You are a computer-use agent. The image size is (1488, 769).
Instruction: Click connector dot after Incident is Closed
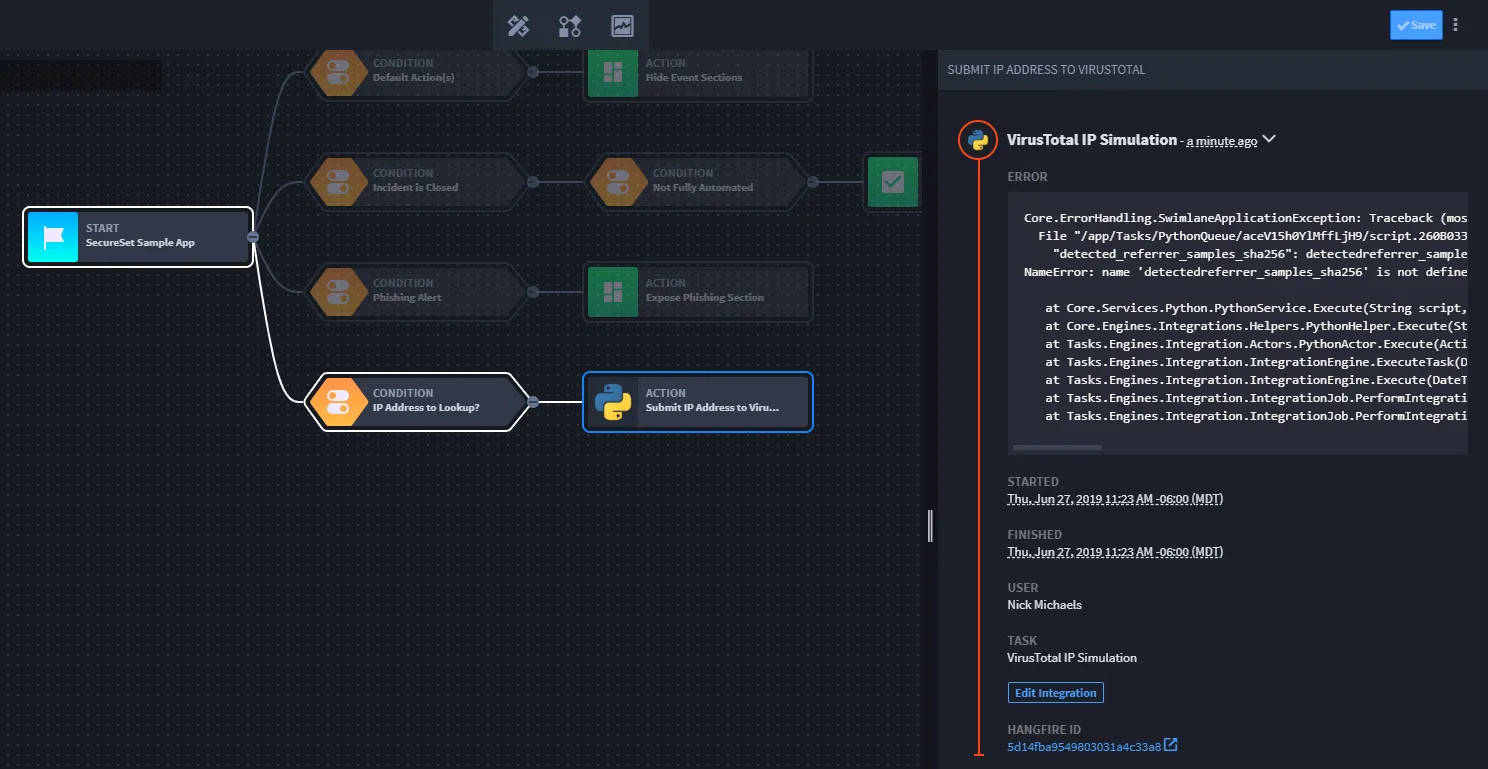[533, 182]
